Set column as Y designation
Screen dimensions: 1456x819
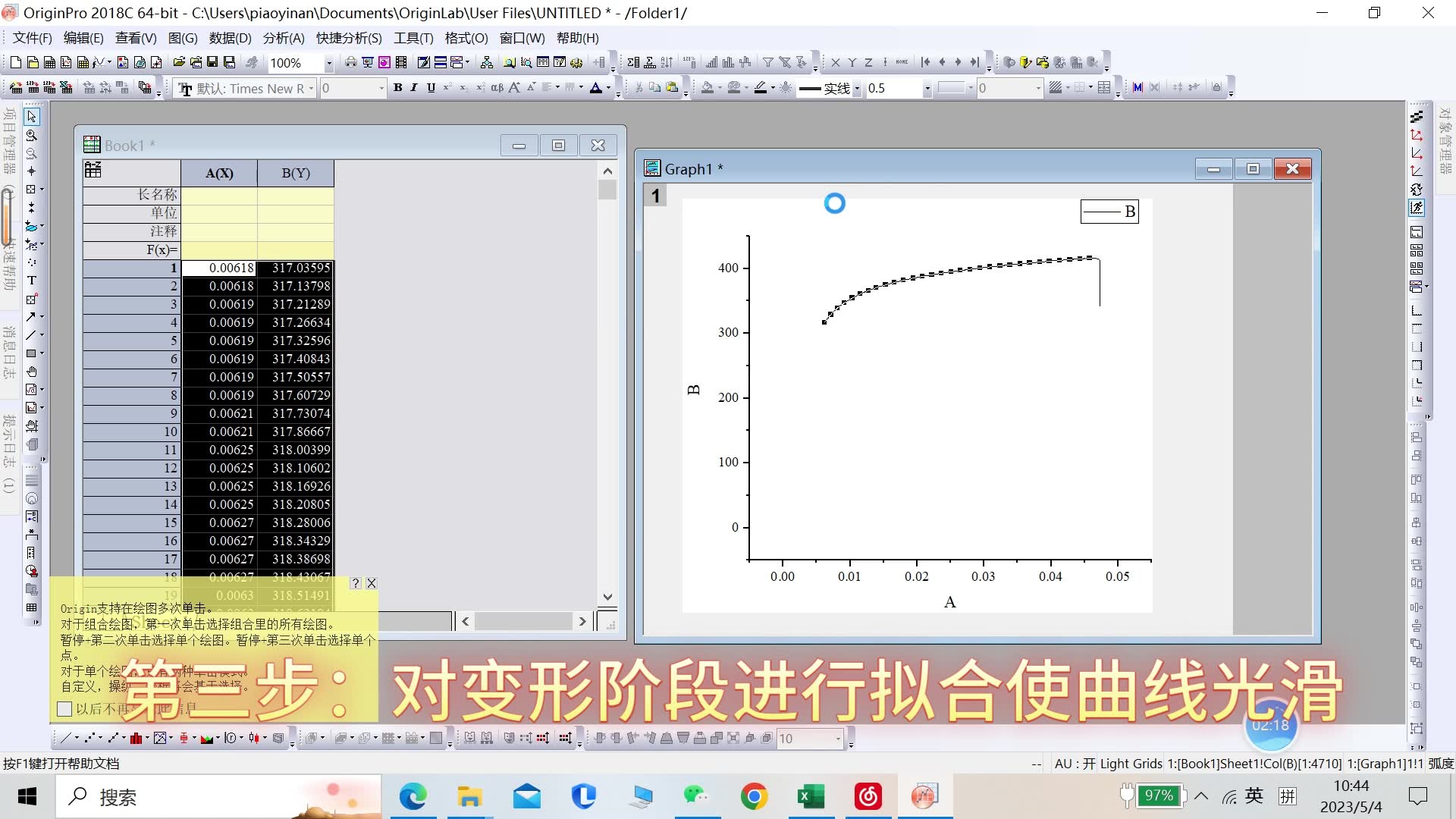[x=852, y=63]
